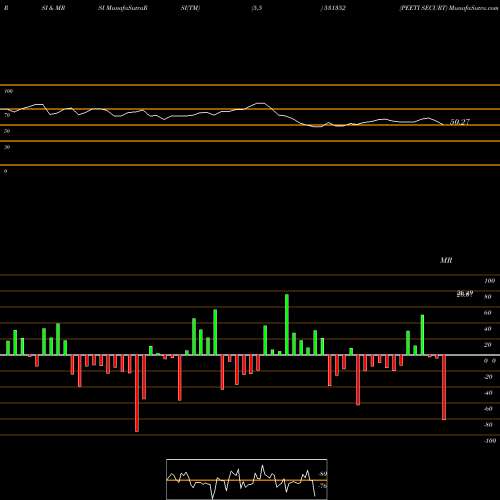Click the last red MR bar at right
The height and width of the screenshot is (500, 500).
[444, 388]
